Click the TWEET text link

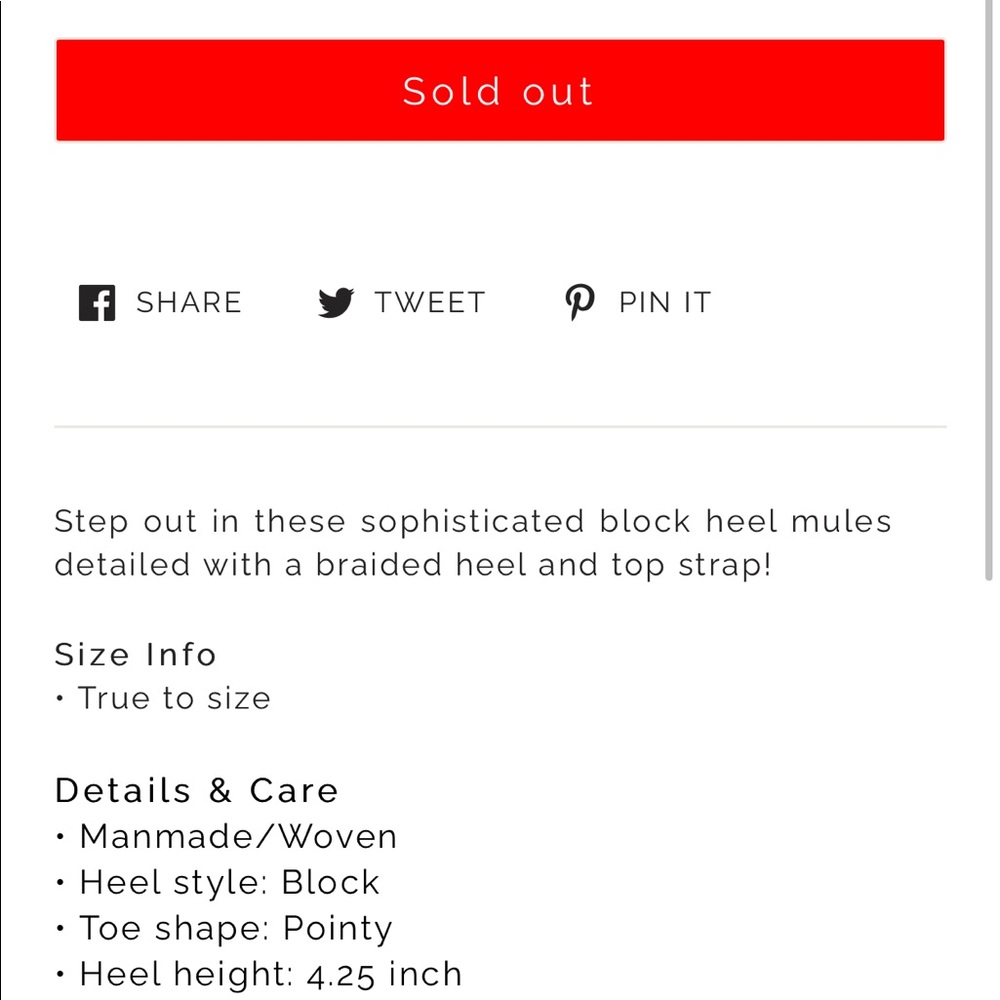coord(430,302)
